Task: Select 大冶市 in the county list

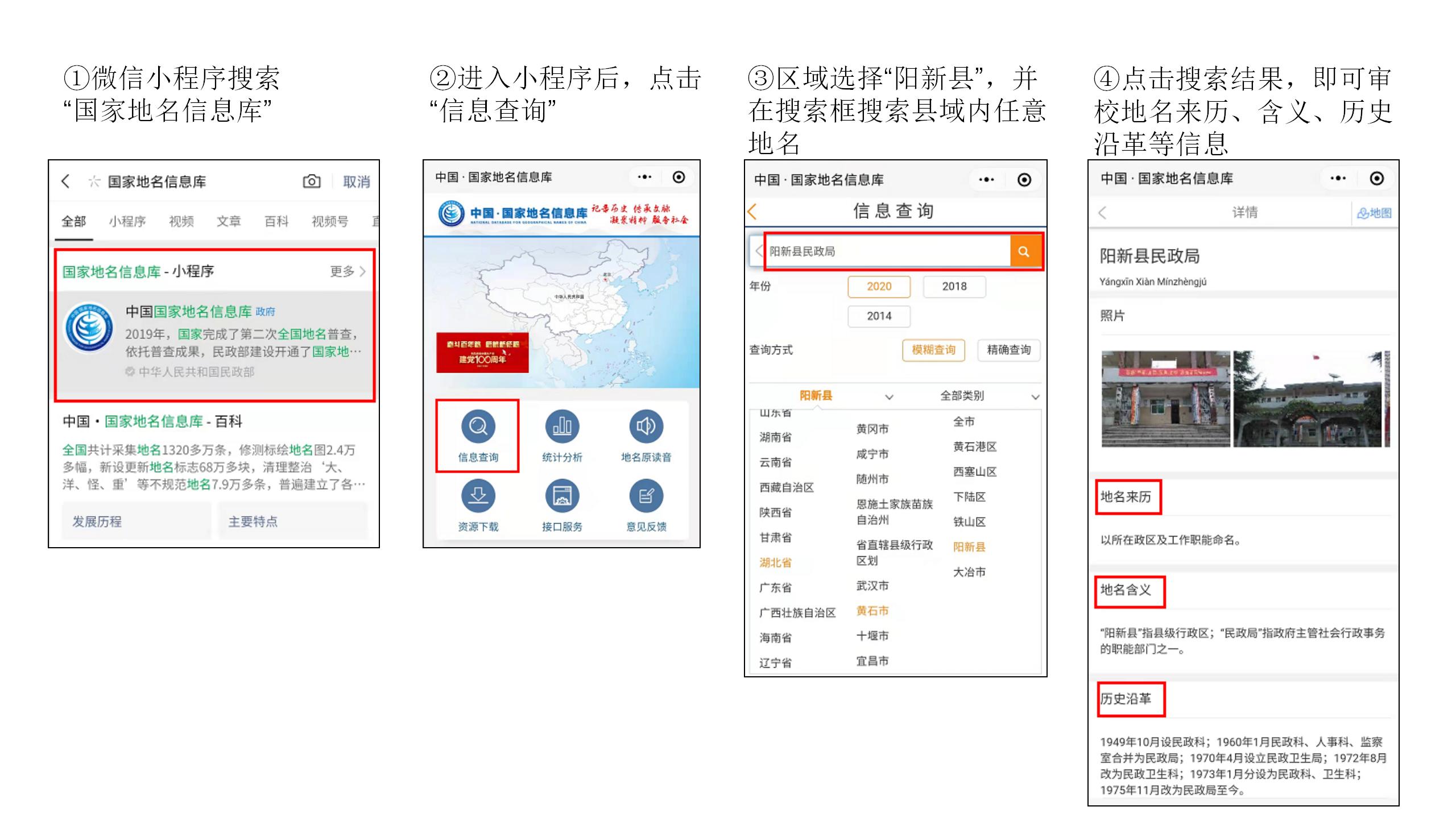Action: pyautogui.click(x=969, y=572)
